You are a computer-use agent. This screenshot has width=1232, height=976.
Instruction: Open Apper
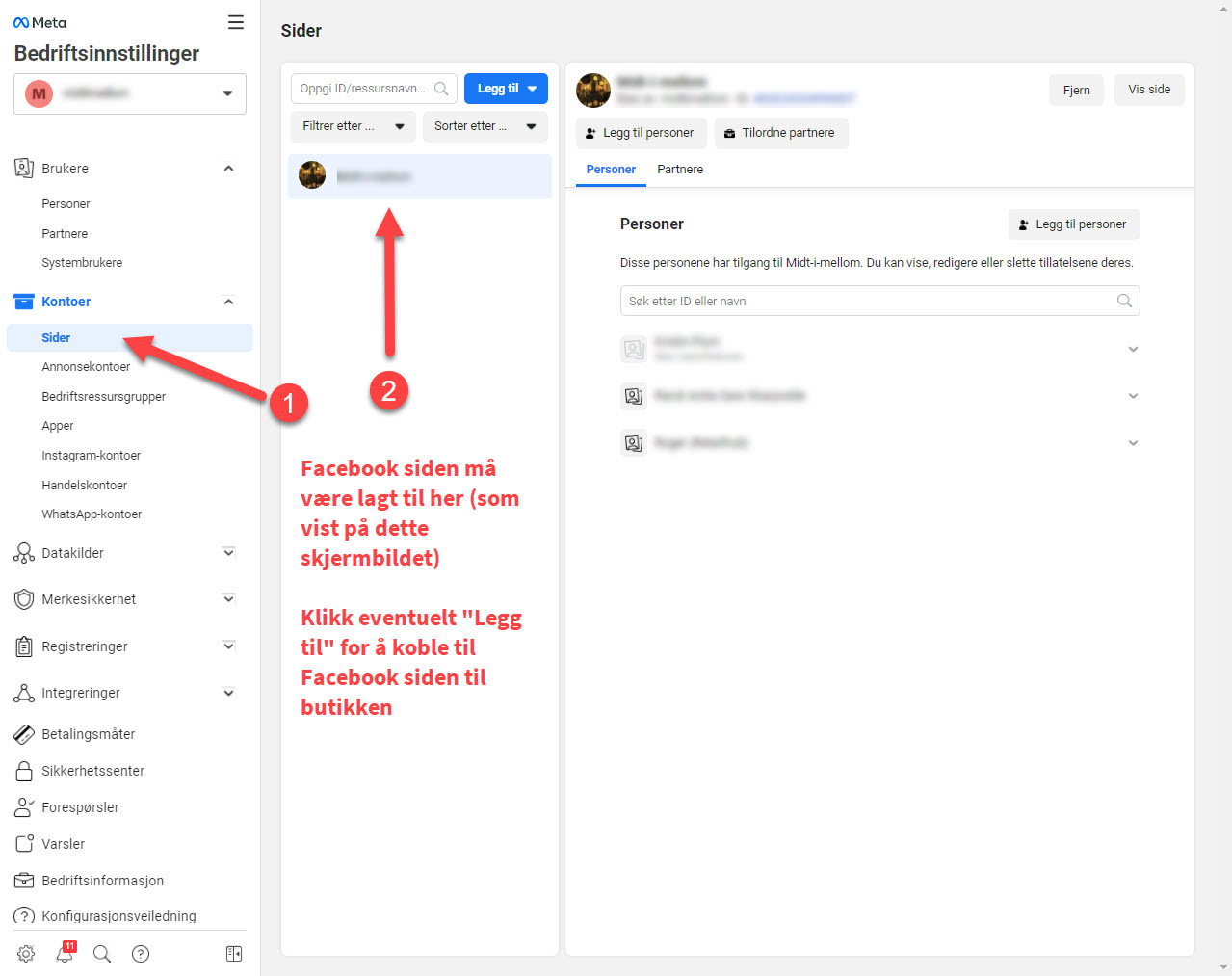58,426
